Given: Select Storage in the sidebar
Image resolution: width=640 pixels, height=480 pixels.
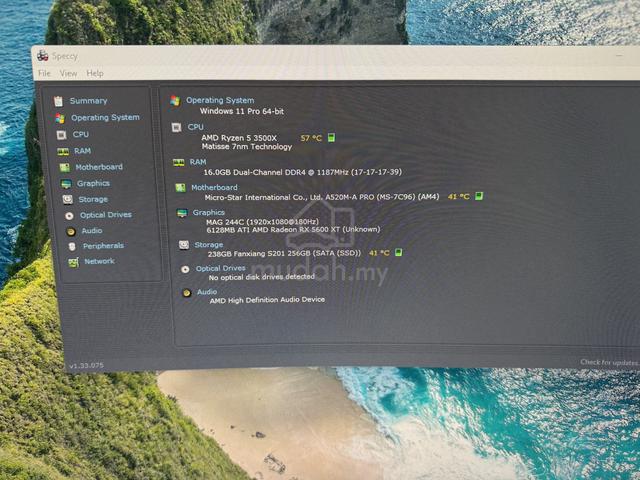Looking at the screenshot, I should (x=93, y=199).
